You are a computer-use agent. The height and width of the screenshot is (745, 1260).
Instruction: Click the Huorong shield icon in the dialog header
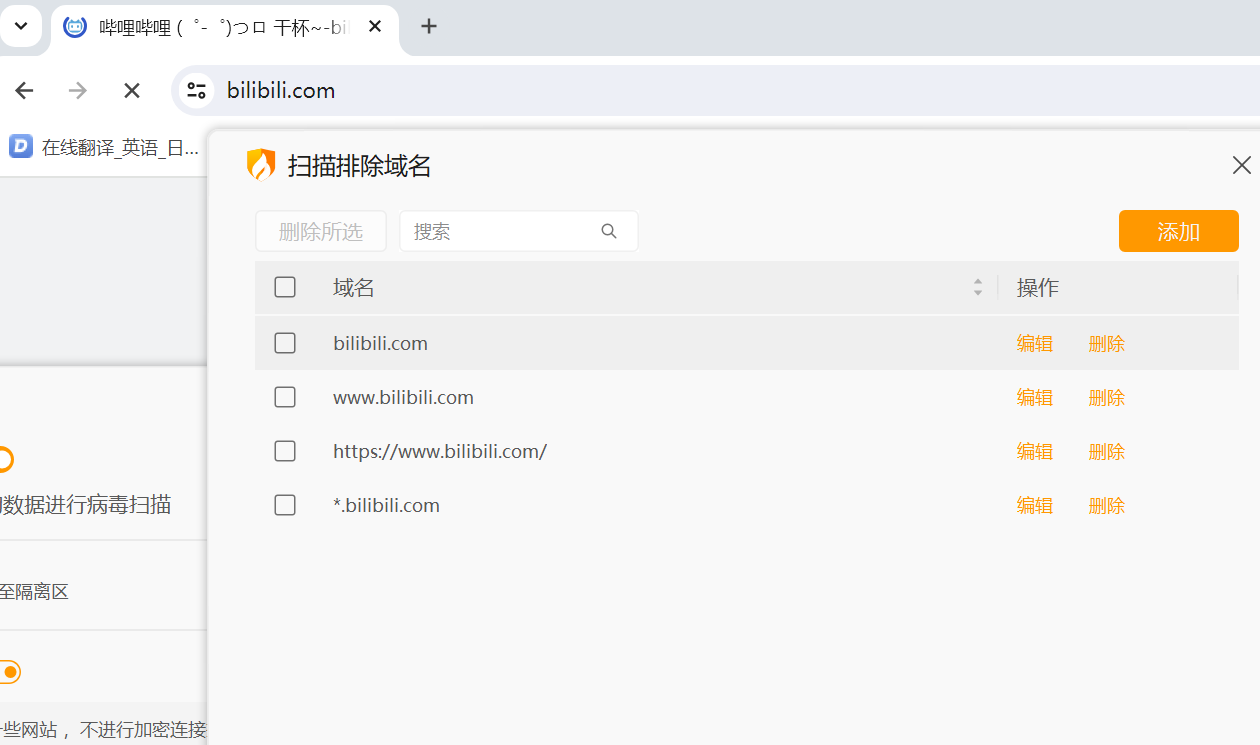(260, 164)
